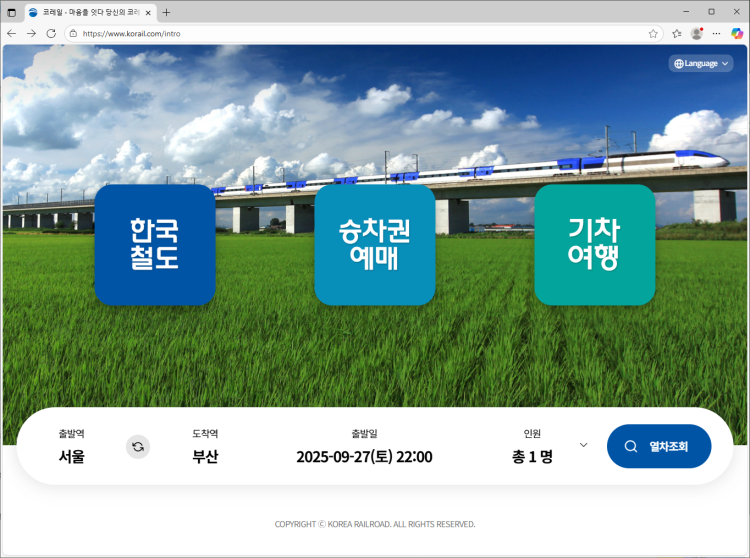Swap departure and arrival stations icon
This screenshot has width=750, height=558.
(x=138, y=447)
